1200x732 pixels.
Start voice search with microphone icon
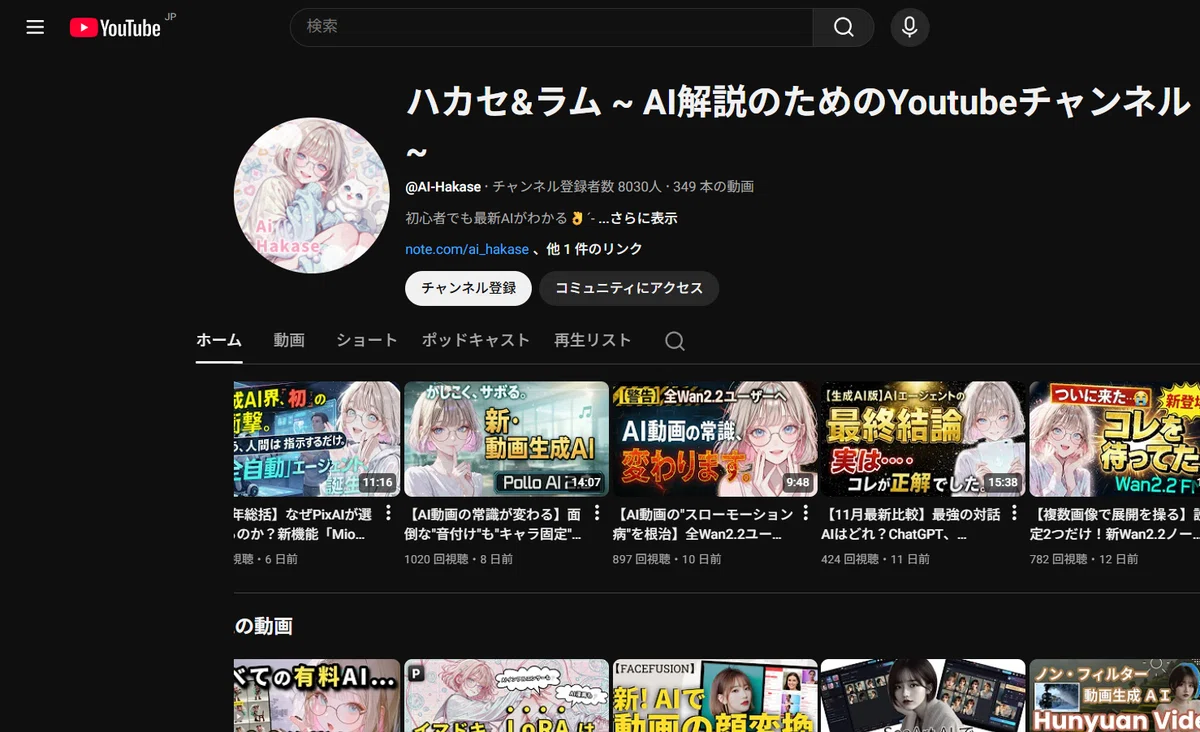(909, 27)
